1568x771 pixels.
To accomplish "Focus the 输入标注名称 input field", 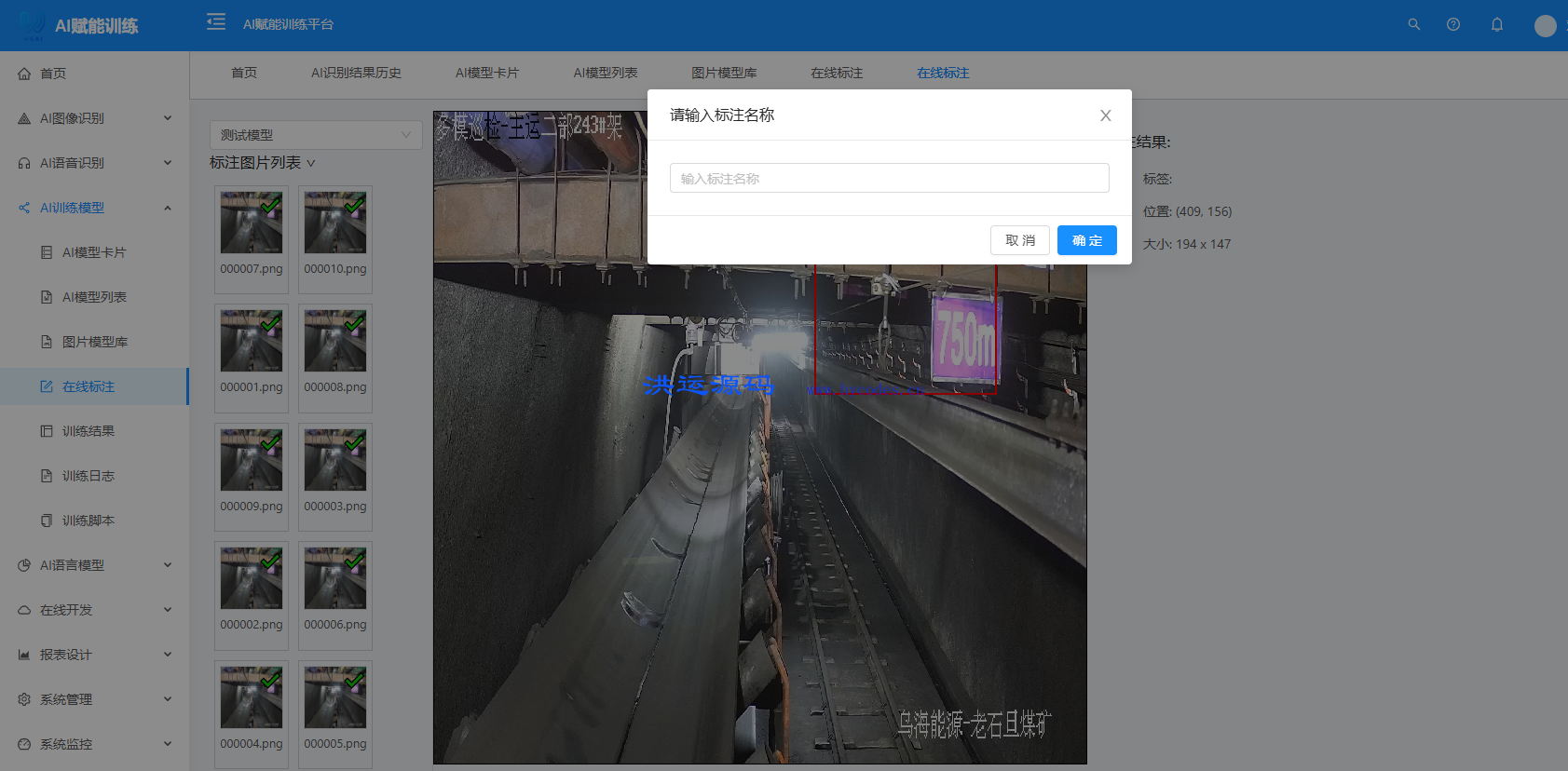I will click(889, 178).
